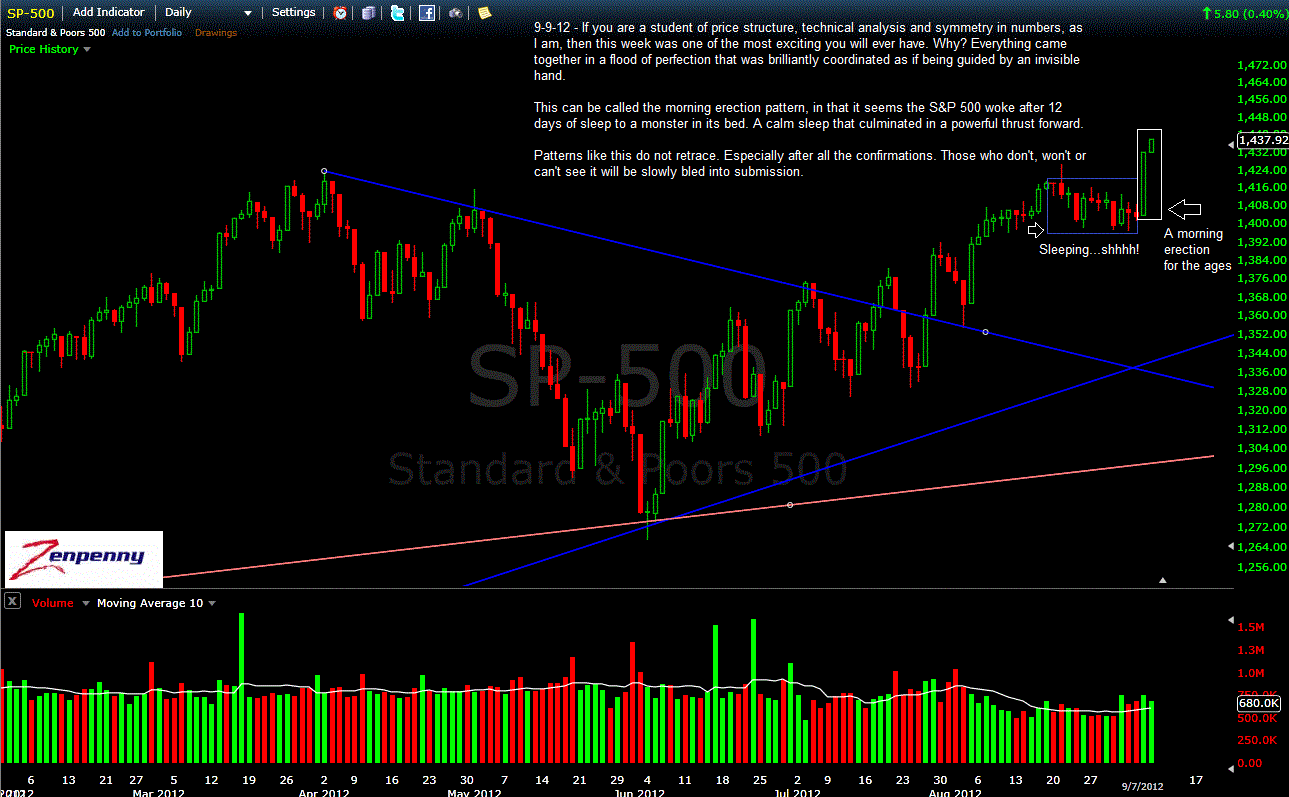Share chart via the Facebook icon
This screenshot has height=797, width=1289.
427,13
